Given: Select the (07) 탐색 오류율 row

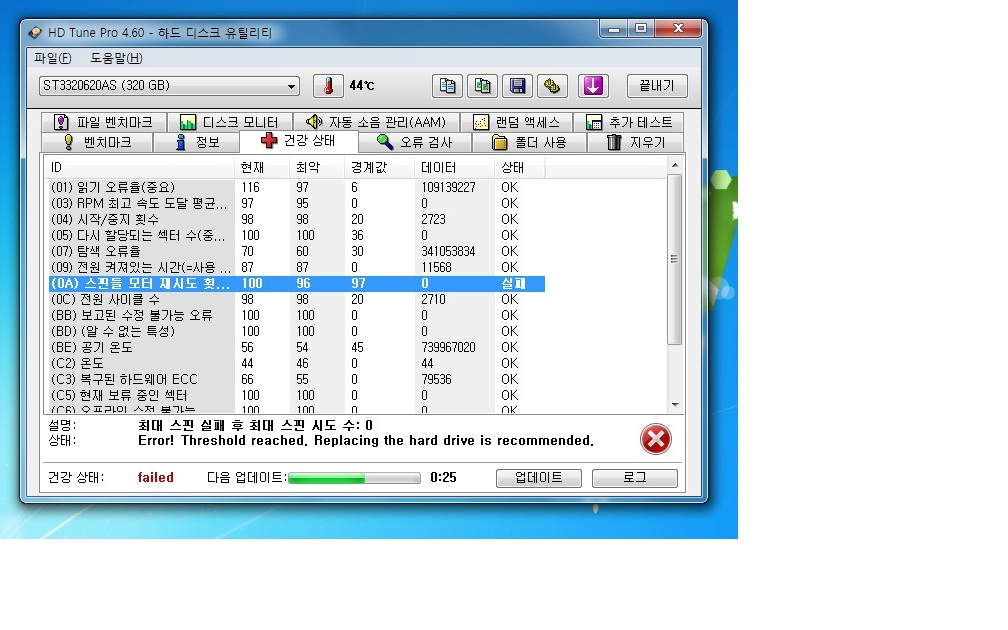Looking at the screenshot, I should (296, 251).
